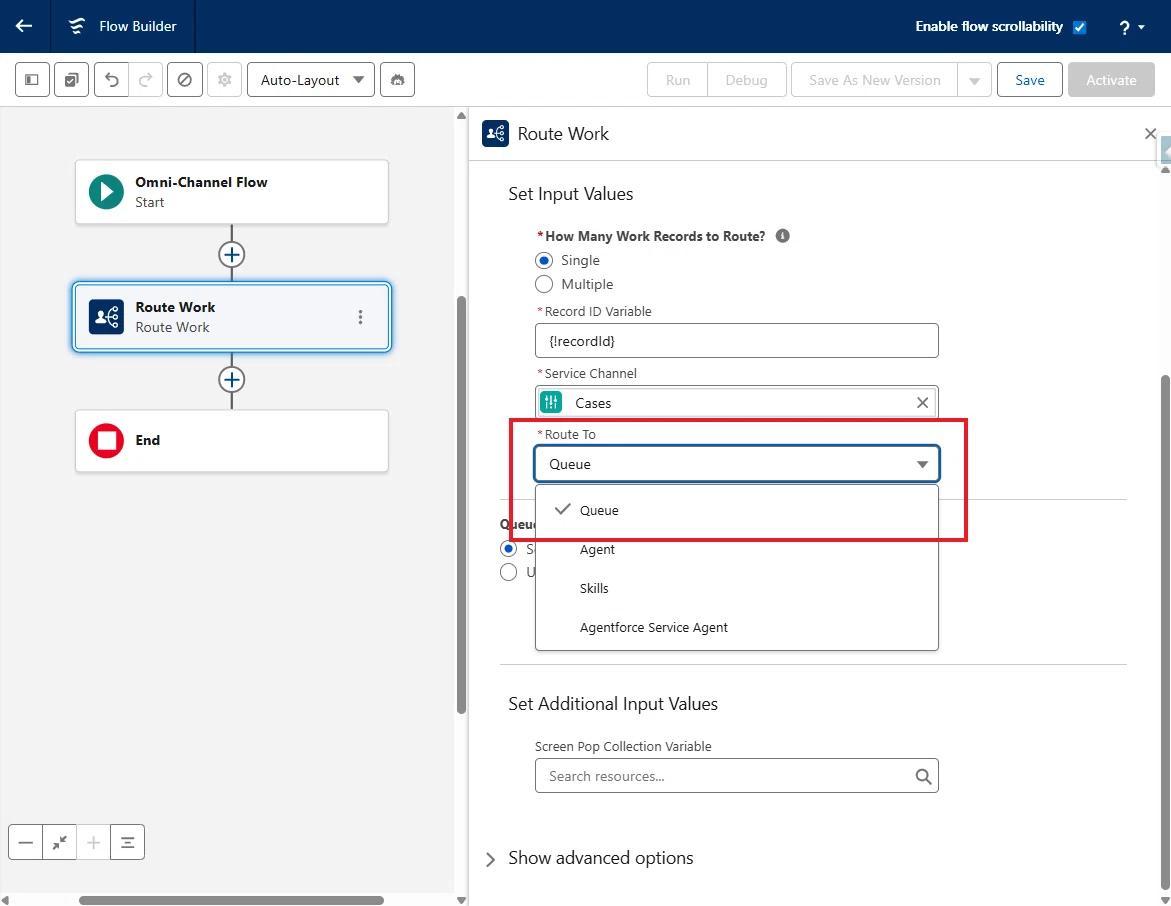Click the green Start play icon
The height and width of the screenshot is (906, 1171).
(106, 192)
